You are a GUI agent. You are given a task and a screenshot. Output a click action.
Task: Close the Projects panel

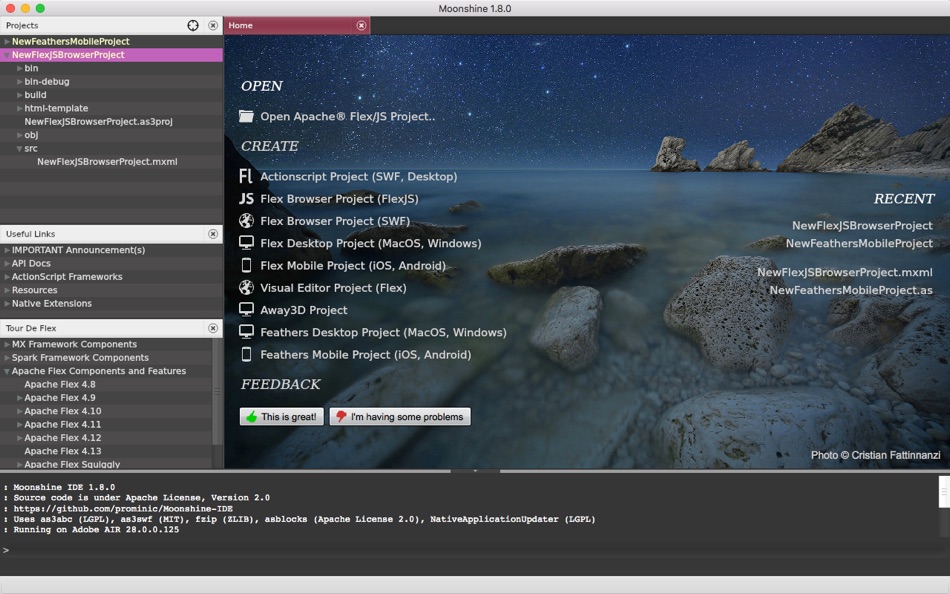[213, 25]
